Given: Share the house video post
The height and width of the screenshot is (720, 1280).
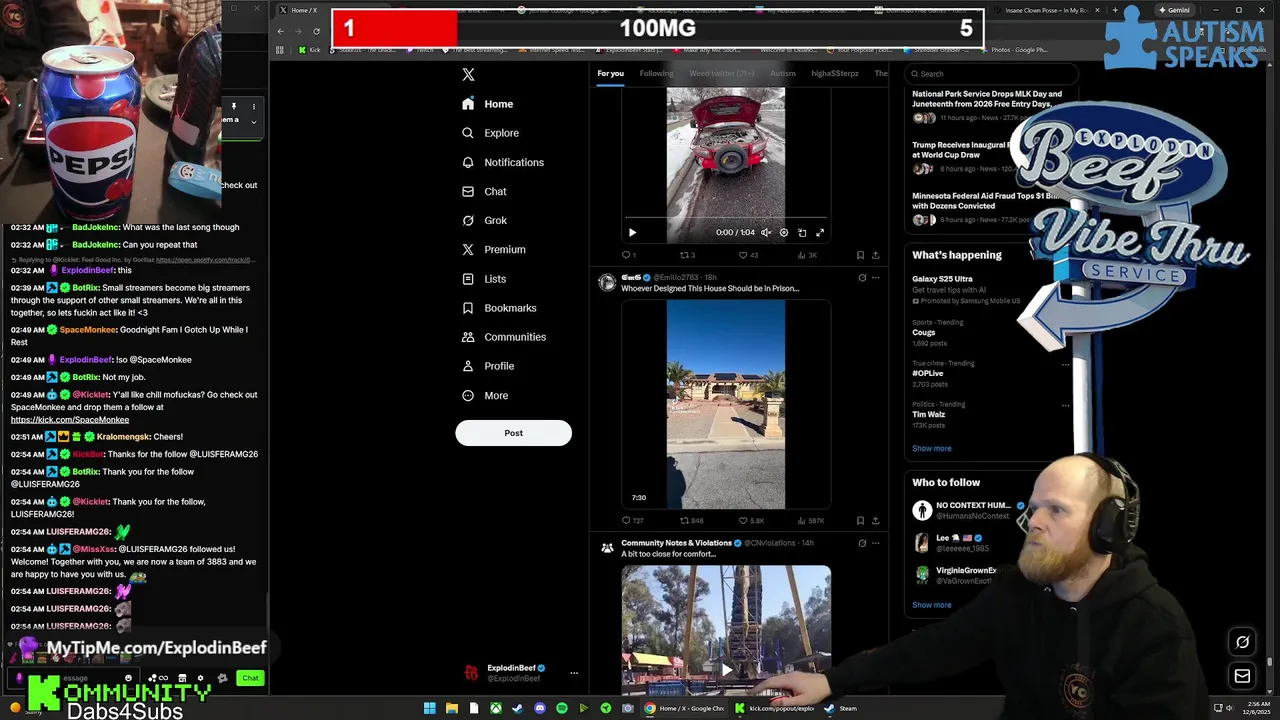Looking at the screenshot, I should point(876,520).
